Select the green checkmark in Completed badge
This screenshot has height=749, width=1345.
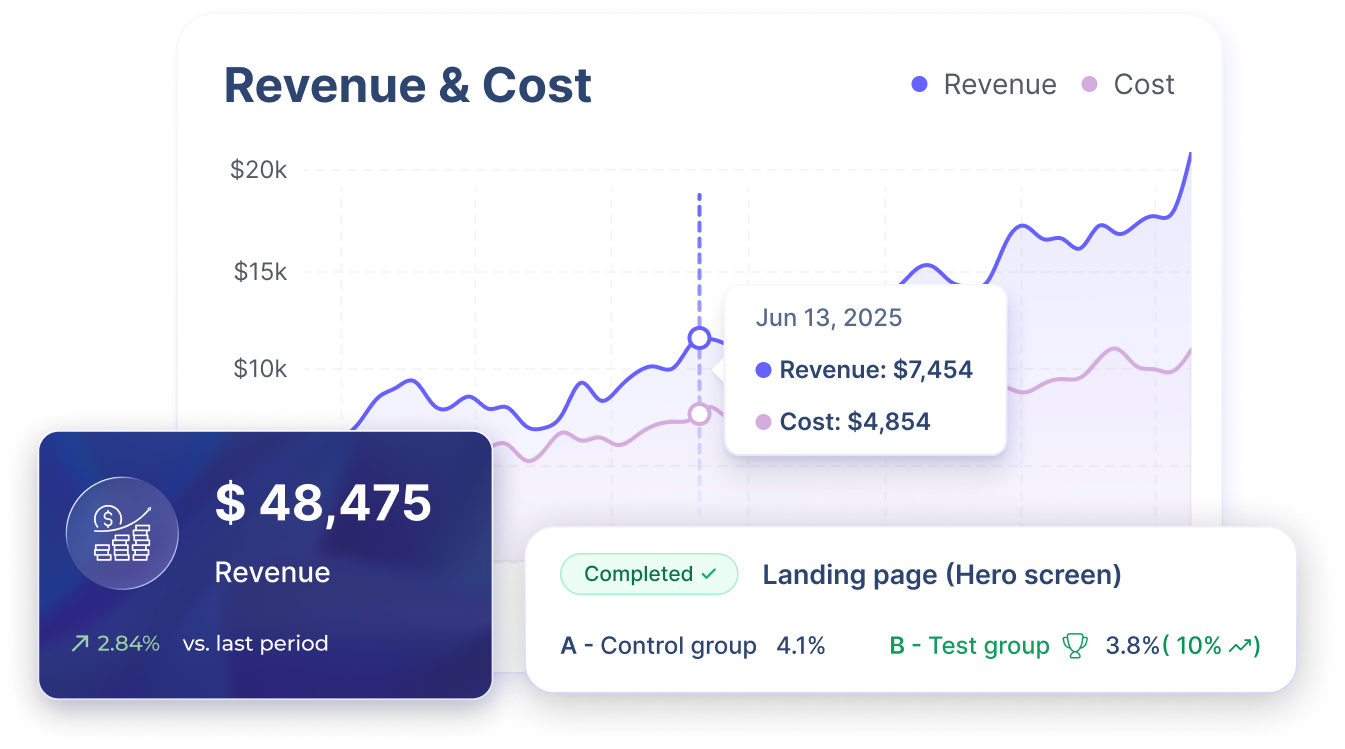tap(709, 574)
